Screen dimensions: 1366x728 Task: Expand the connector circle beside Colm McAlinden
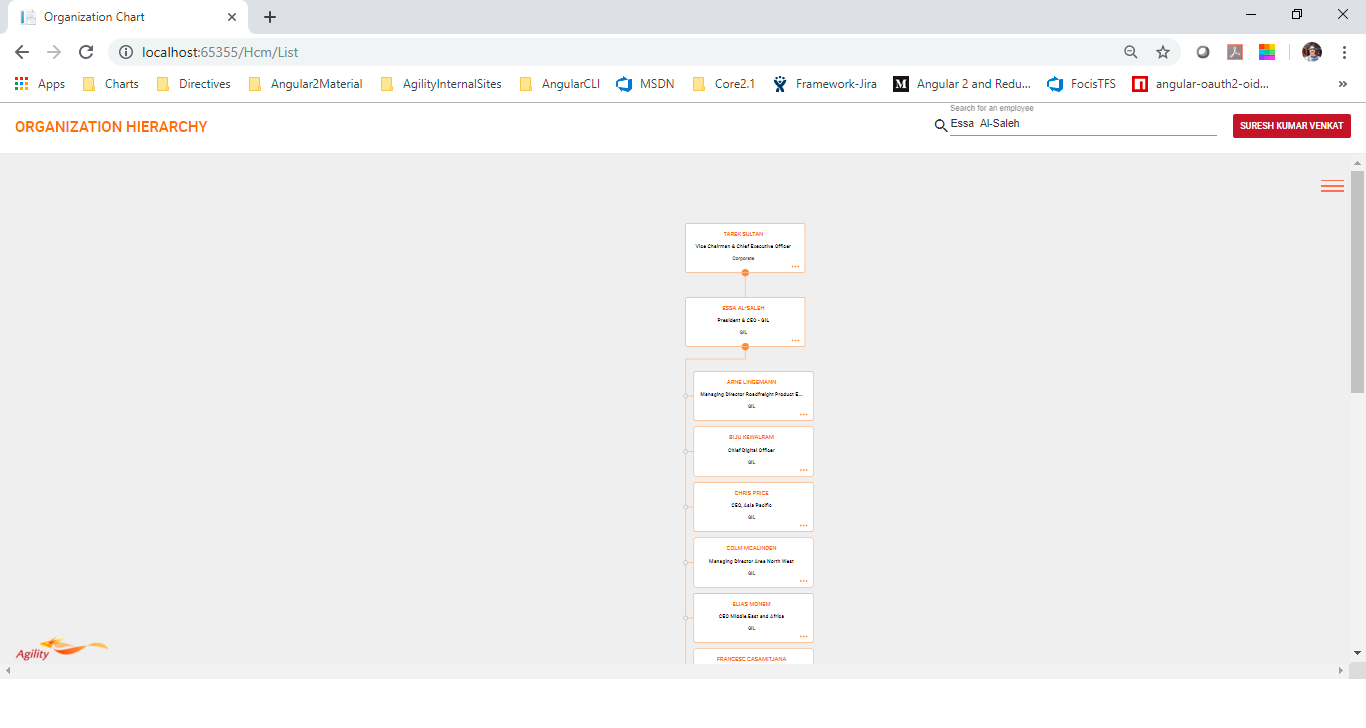pos(687,562)
